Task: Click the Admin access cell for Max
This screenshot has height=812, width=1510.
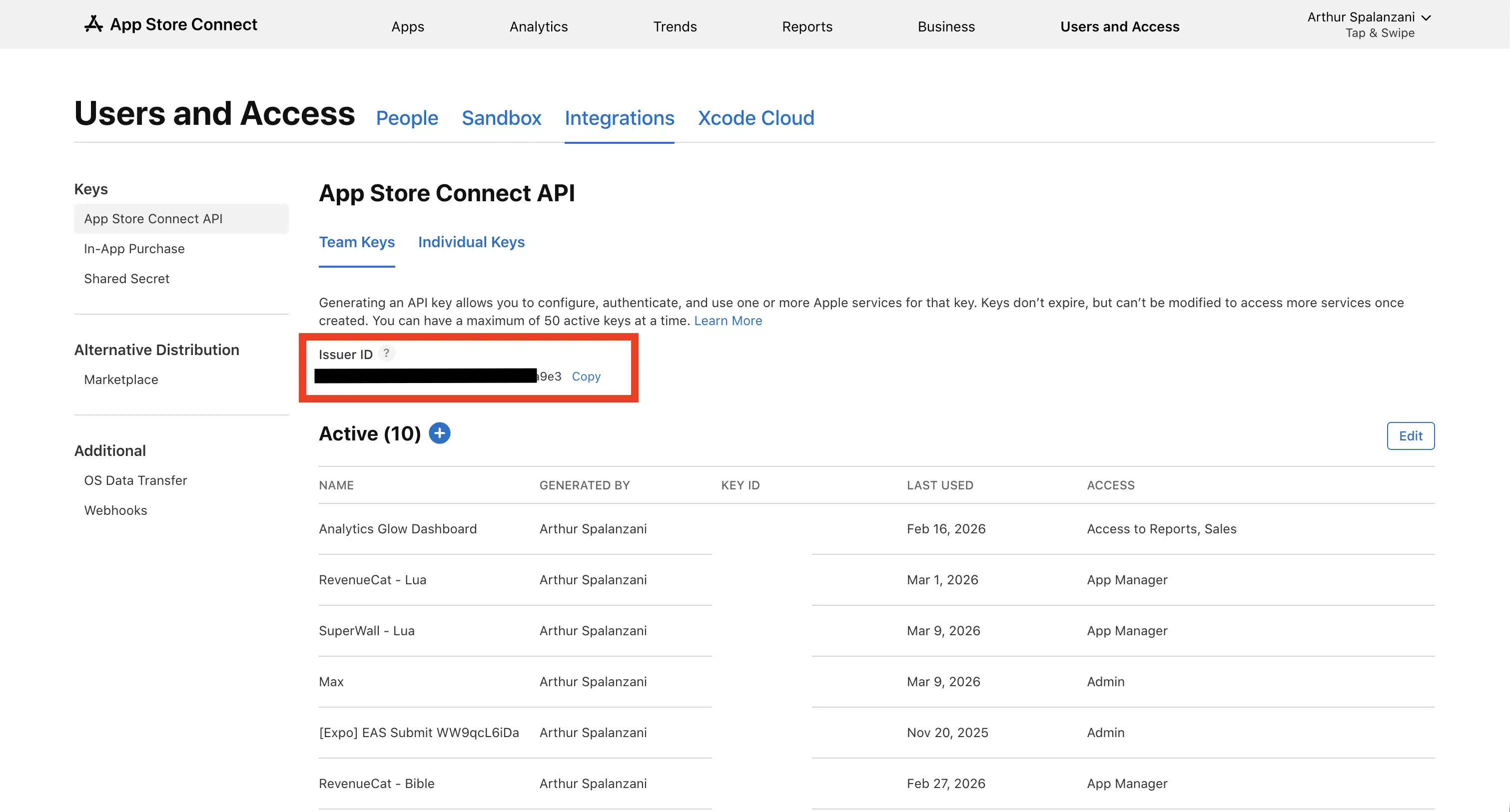Action: point(1106,681)
